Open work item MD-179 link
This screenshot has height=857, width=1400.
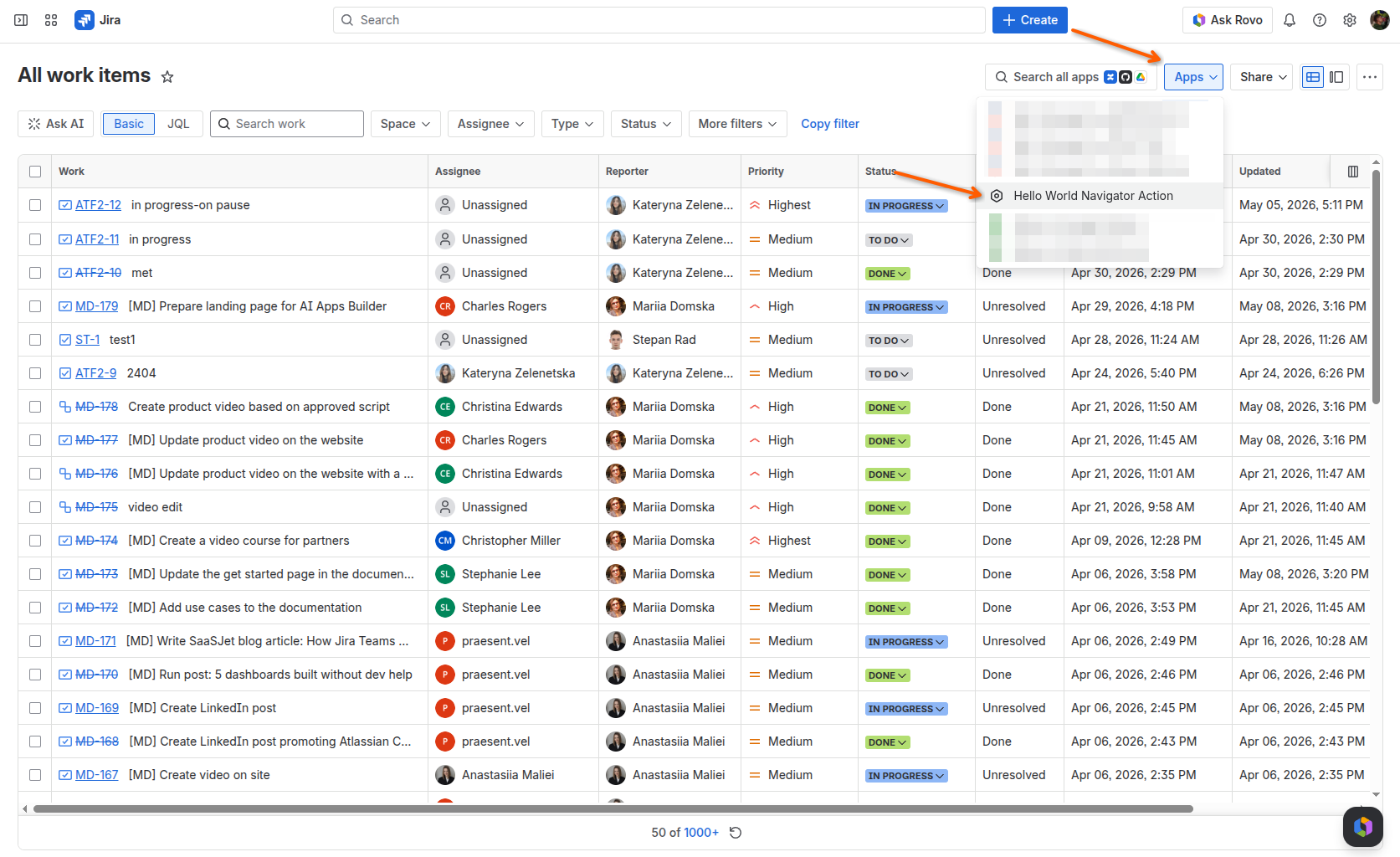click(x=97, y=306)
